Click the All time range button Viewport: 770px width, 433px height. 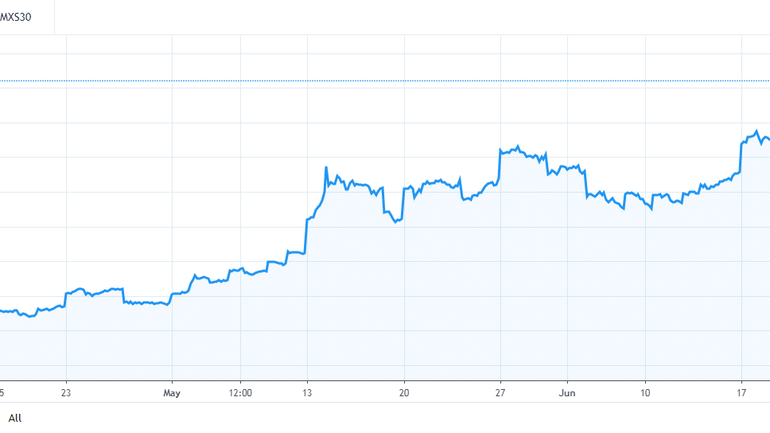pyautogui.click(x=15, y=418)
